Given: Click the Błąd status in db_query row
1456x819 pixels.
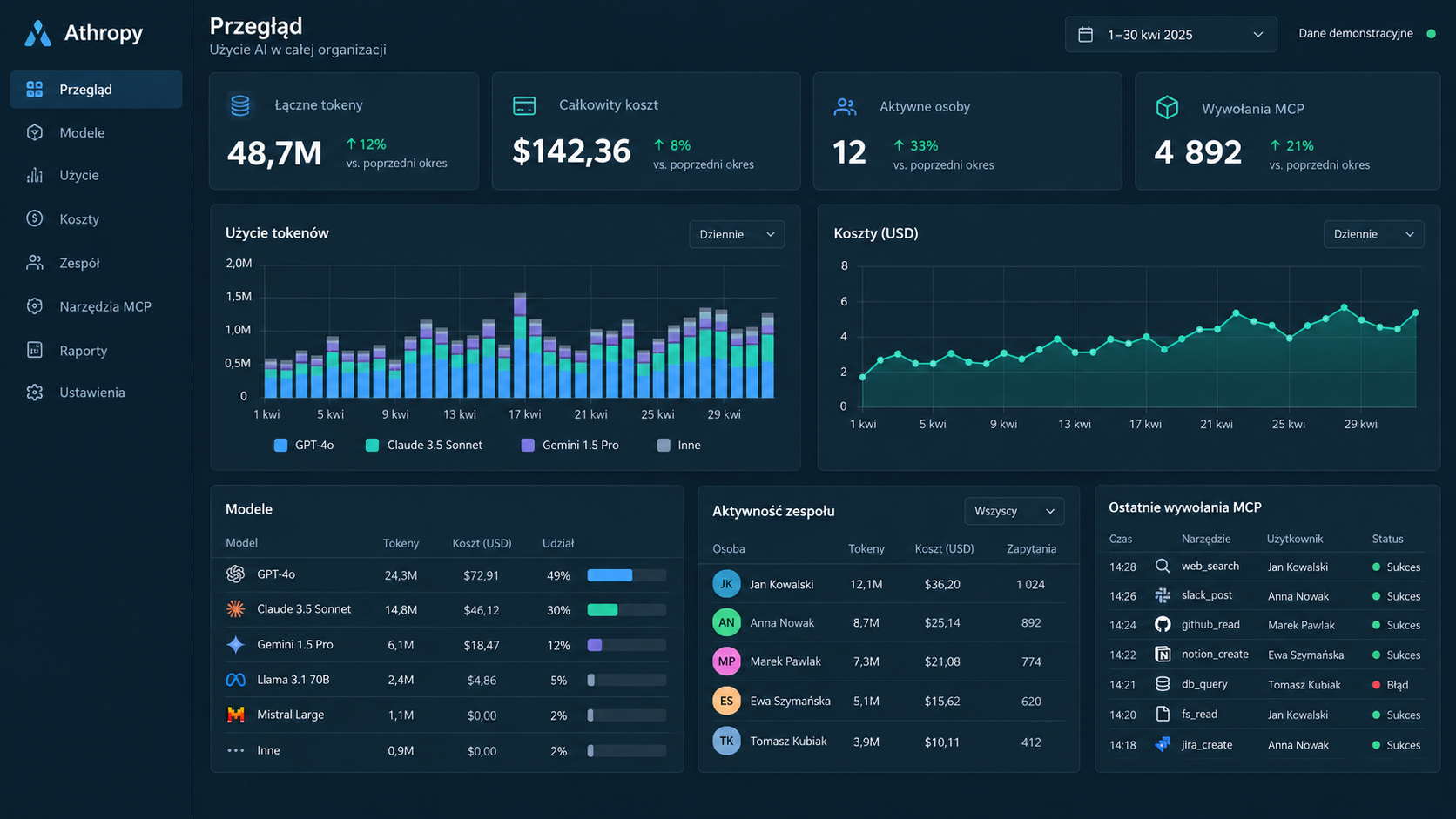Looking at the screenshot, I should pyautogui.click(x=1390, y=685).
